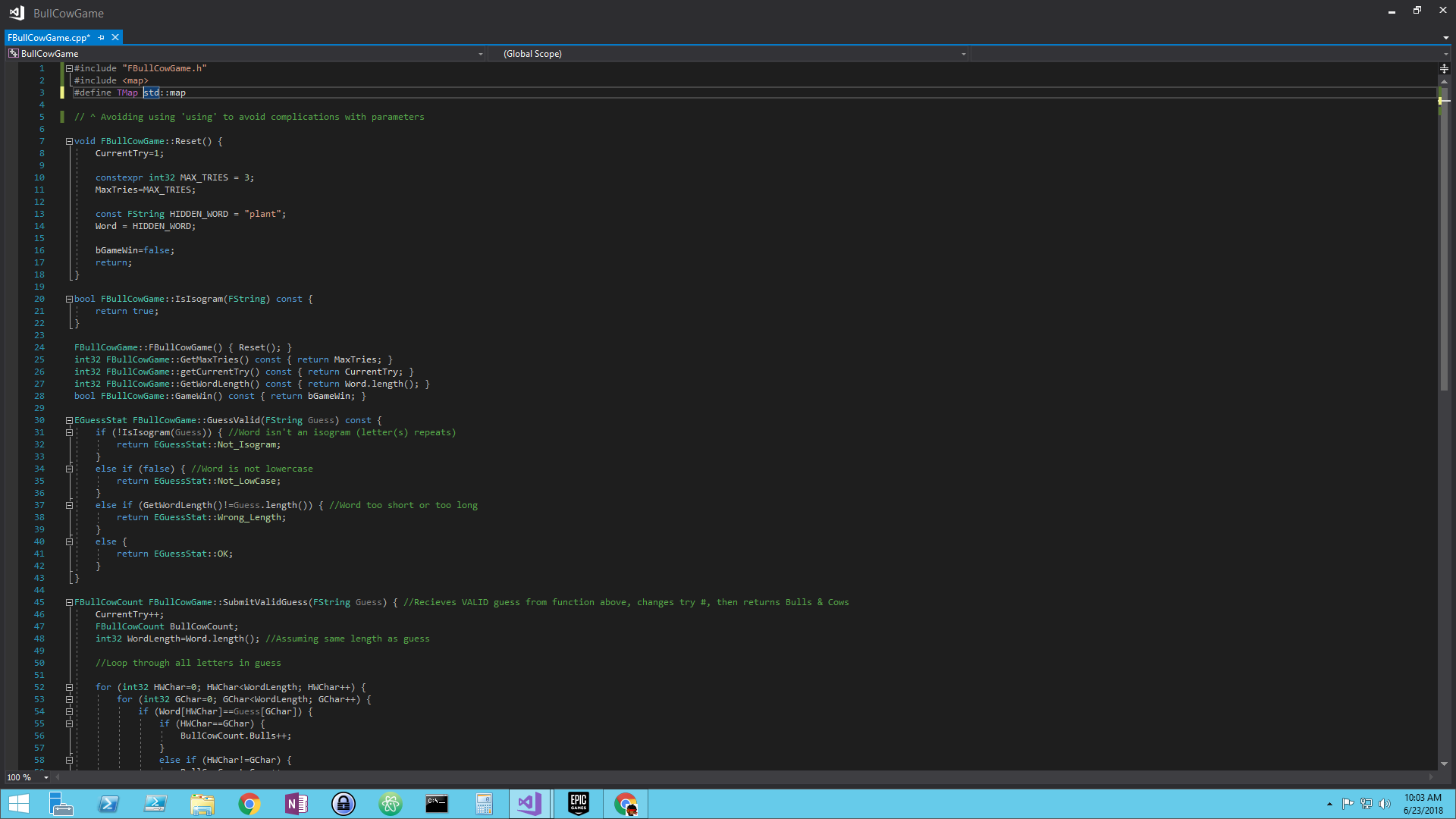Click "FBullCowGame.h" include string on line 1

165,68
